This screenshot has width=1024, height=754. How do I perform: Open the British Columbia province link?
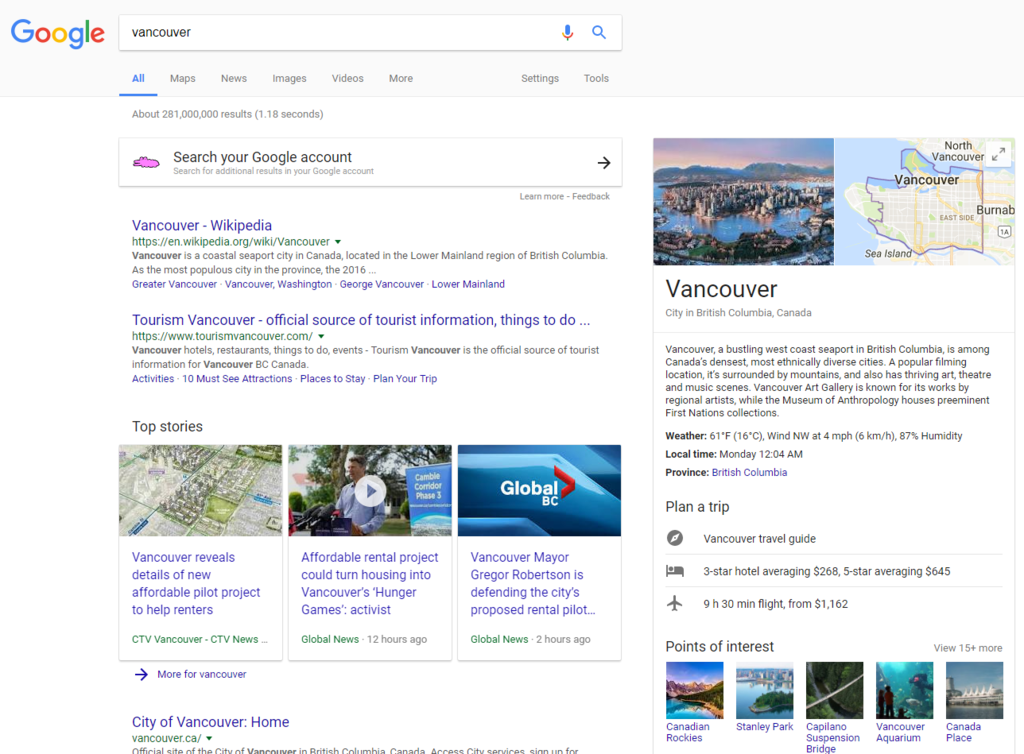click(x=749, y=472)
